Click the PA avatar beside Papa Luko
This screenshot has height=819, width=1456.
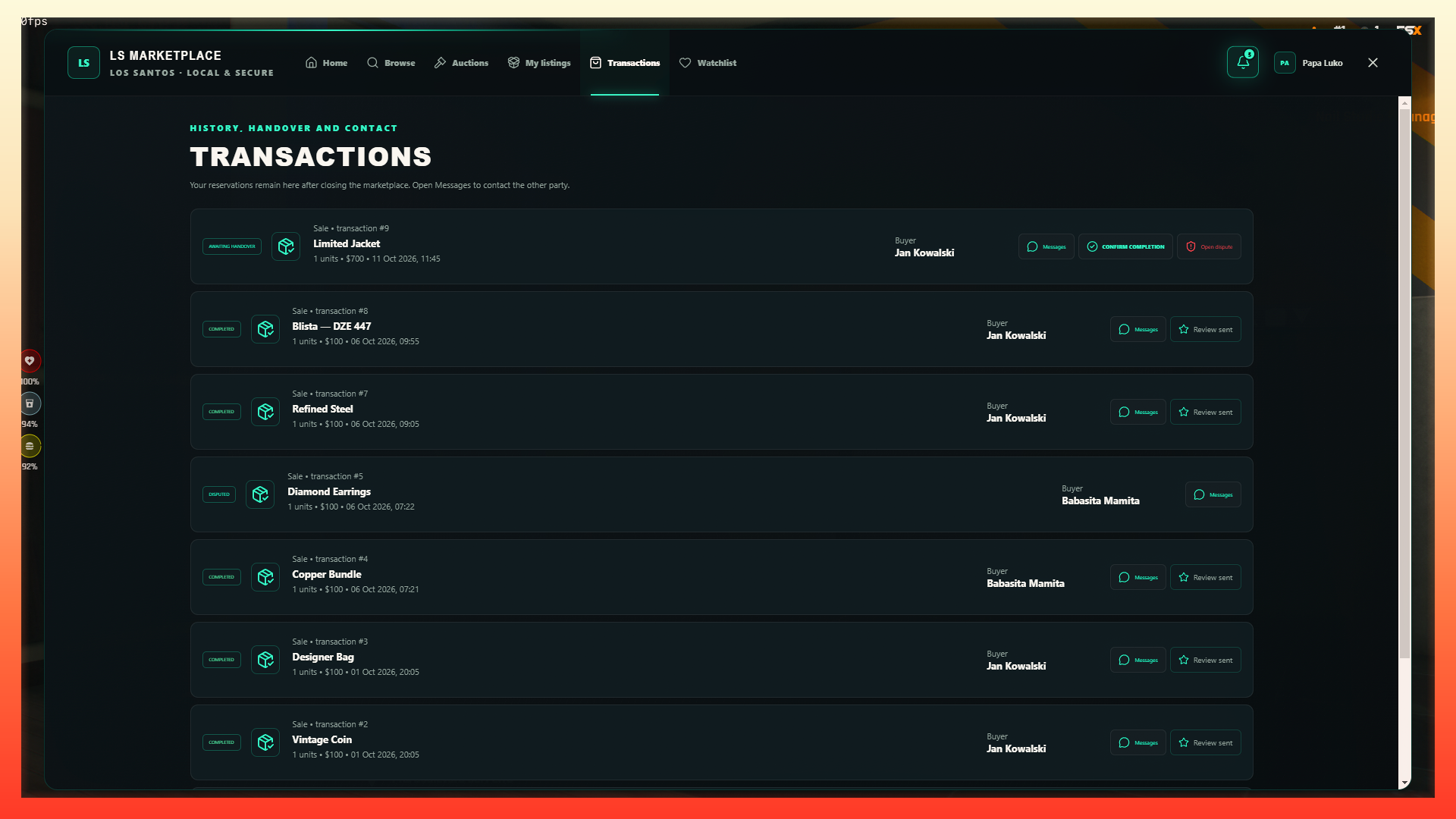[1285, 63]
